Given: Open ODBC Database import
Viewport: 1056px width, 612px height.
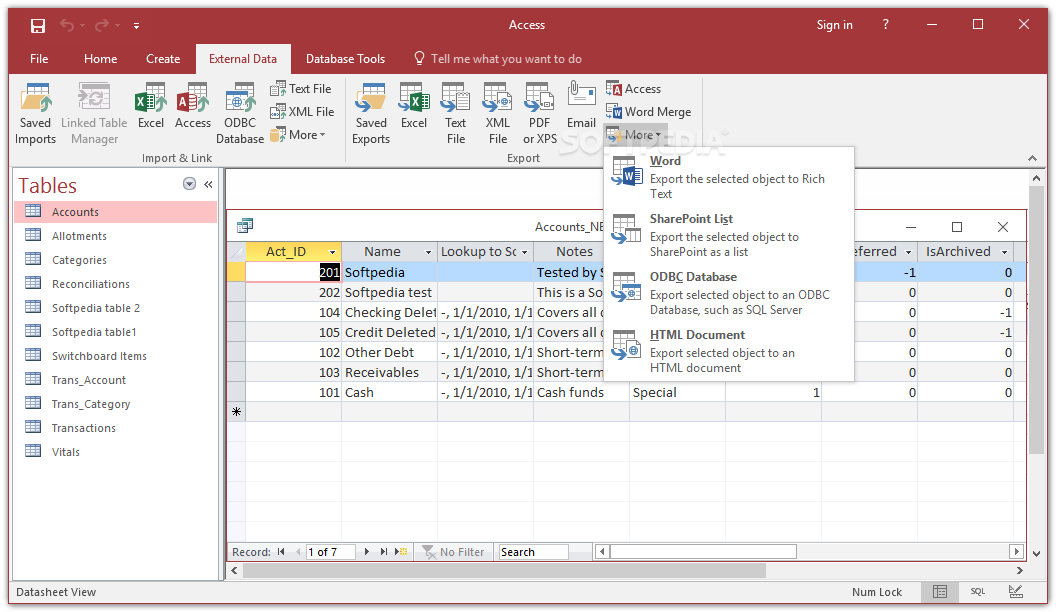Looking at the screenshot, I should (x=240, y=113).
